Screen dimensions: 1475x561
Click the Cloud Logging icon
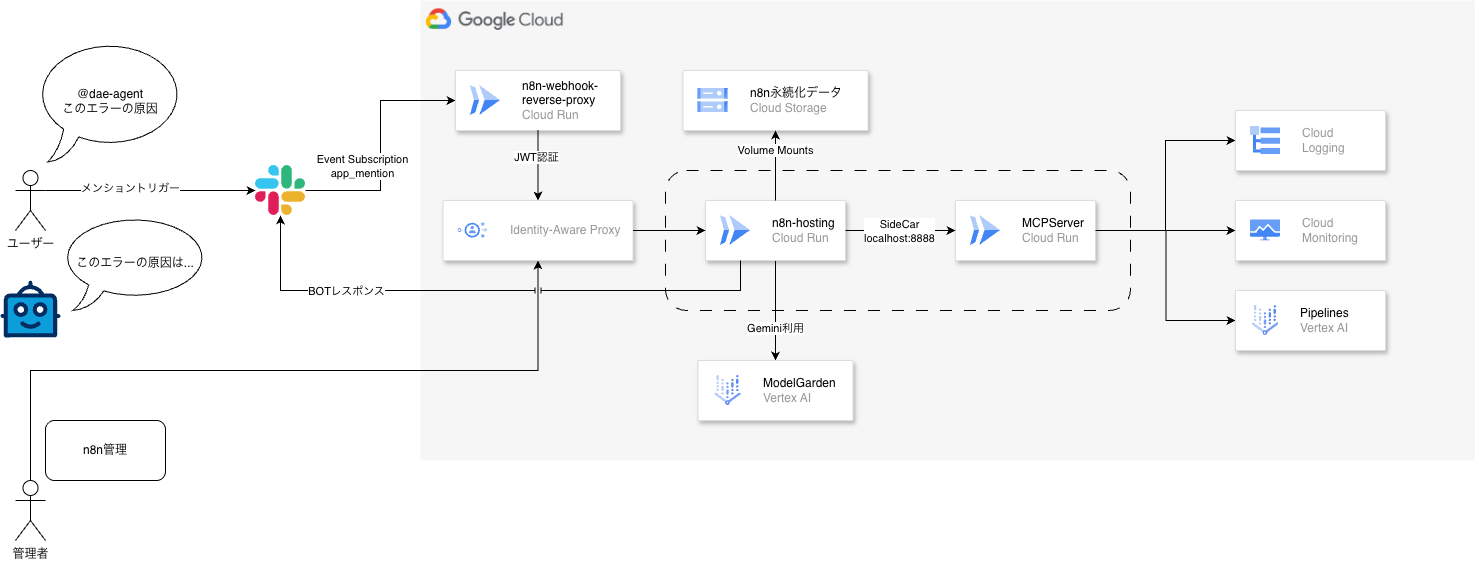coord(1265,140)
